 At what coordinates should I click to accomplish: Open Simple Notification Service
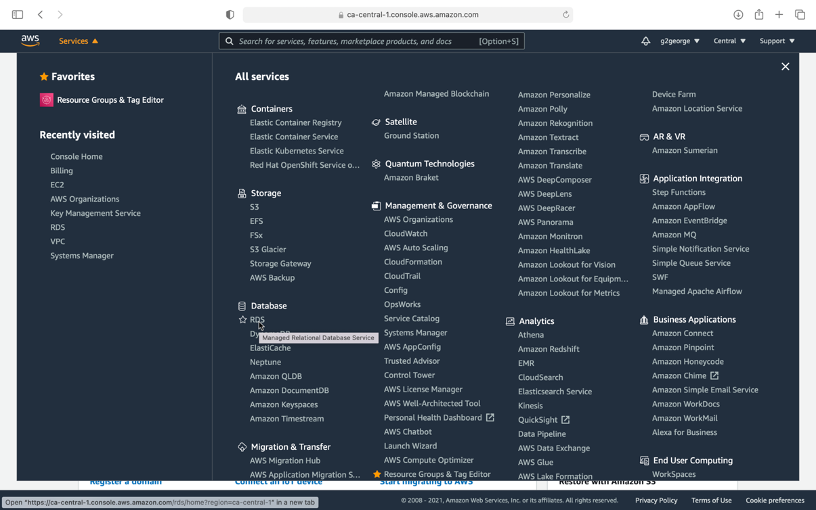click(700, 249)
